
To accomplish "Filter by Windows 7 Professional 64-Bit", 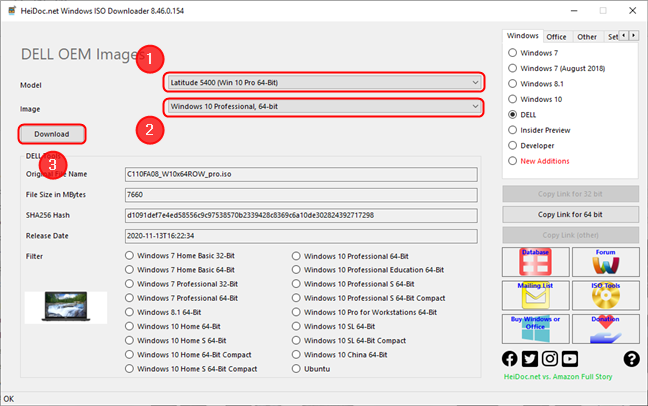I will click(x=129, y=298).
